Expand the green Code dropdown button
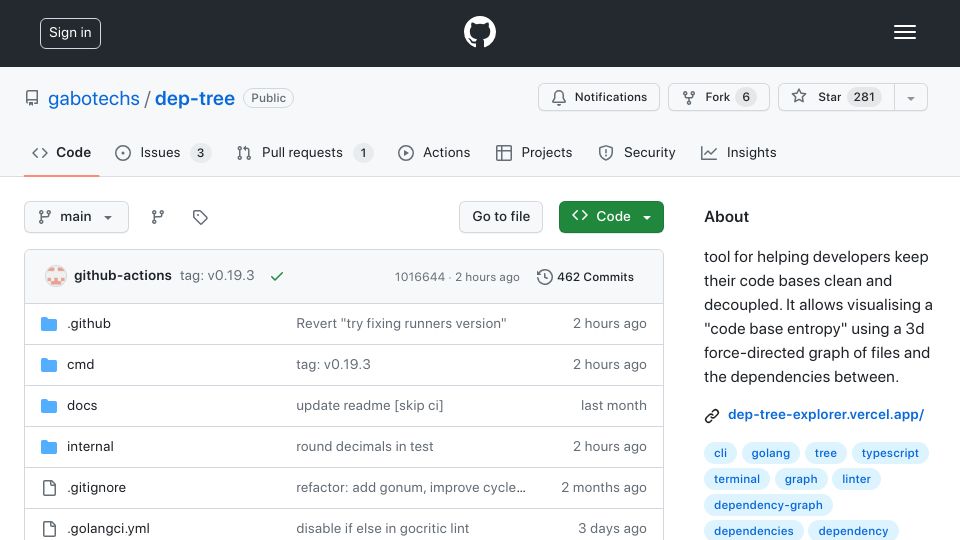Screen dimensions: 960x540 pyautogui.click(x=611, y=217)
